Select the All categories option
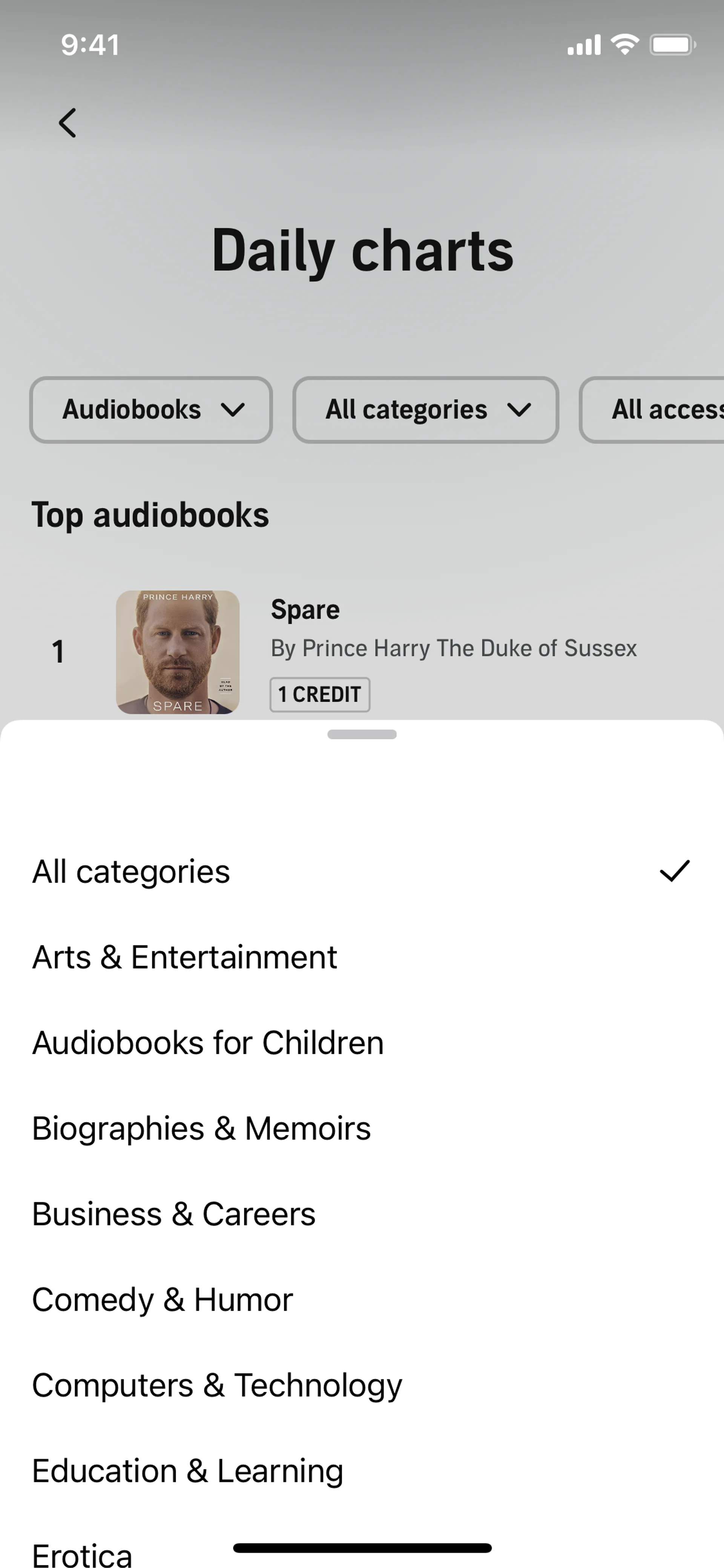The image size is (724, 1568). coord(132,872)
